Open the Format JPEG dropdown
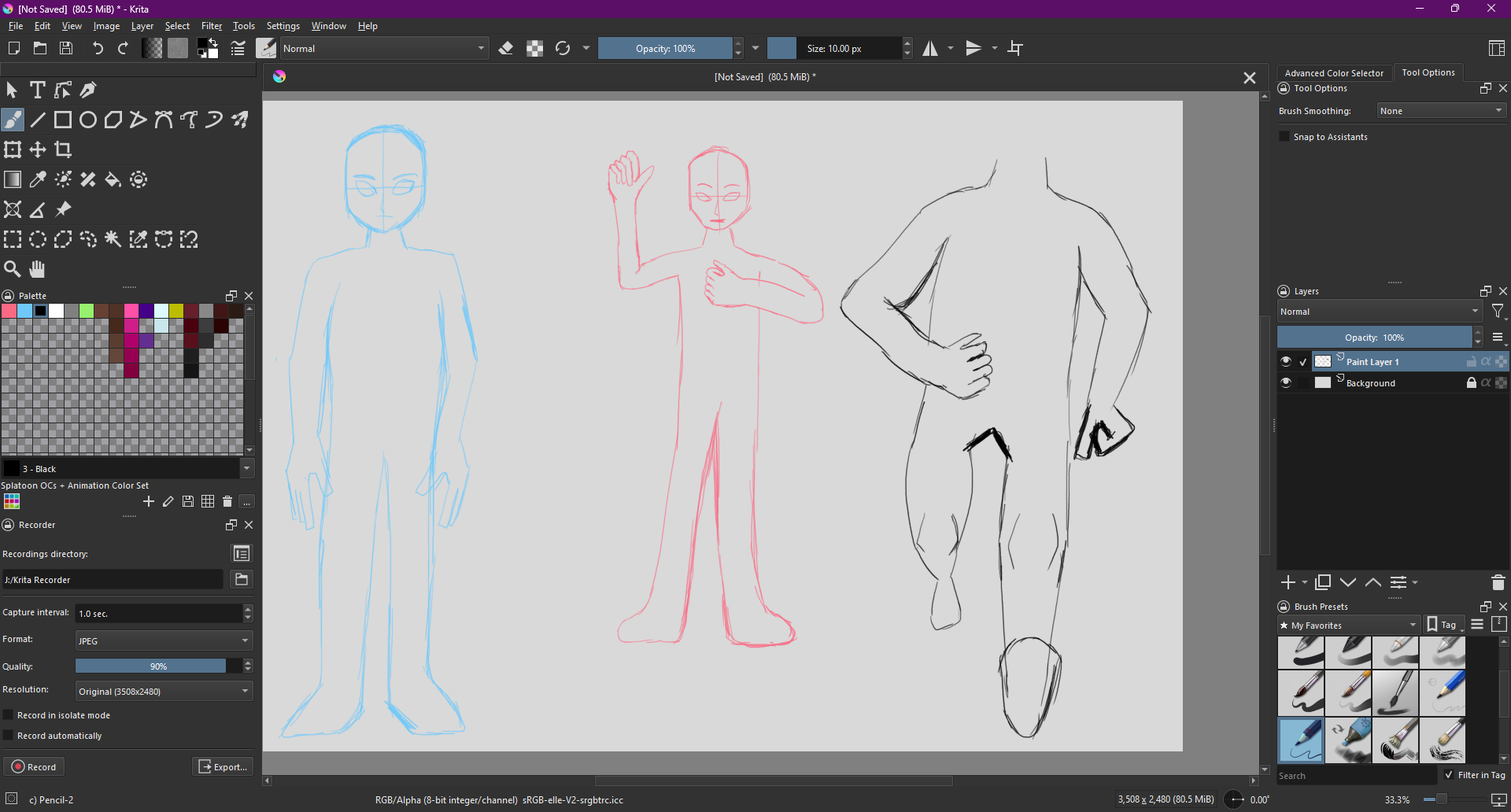Image resolution: width=1511 pixels, height=812 pixels. pos(164,640)
